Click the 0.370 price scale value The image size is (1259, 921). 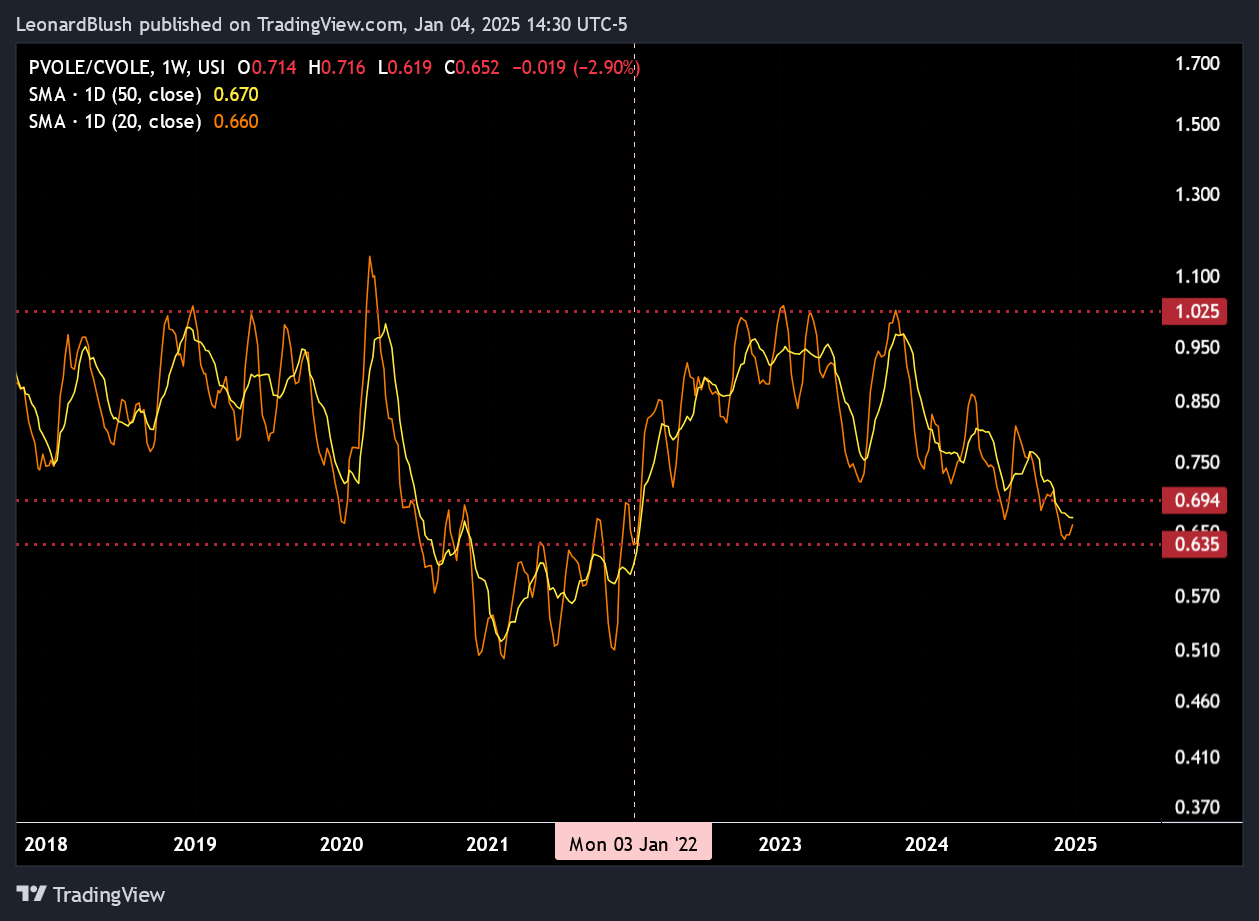point(1199,807)
